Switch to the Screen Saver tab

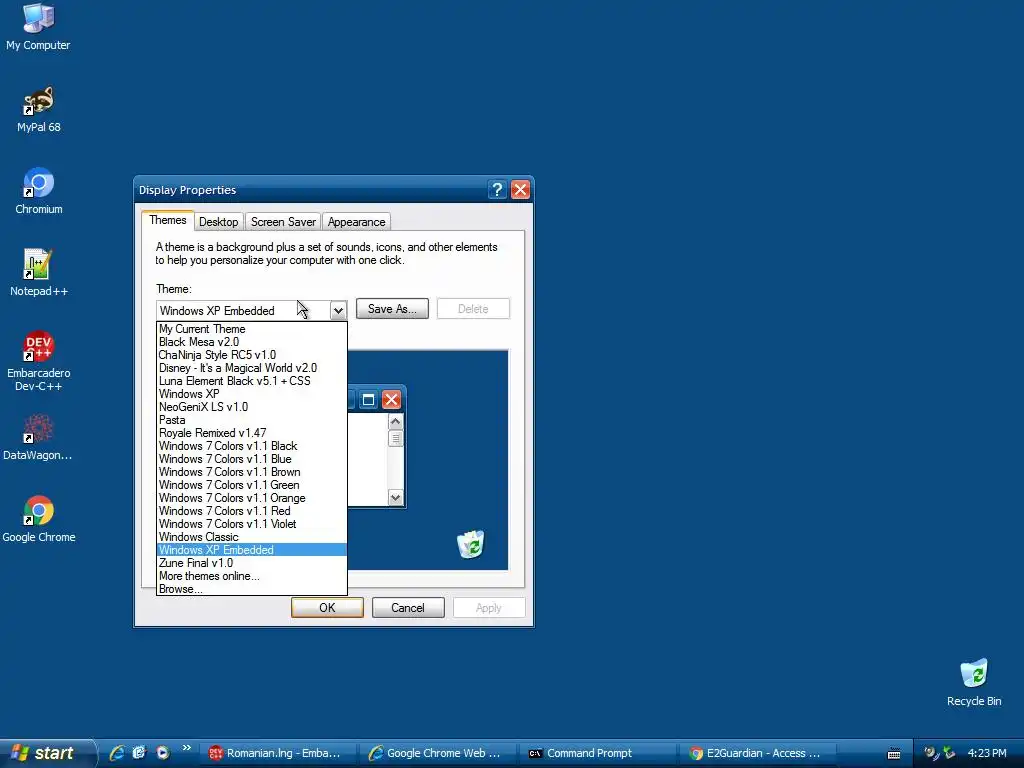[283, 222]
